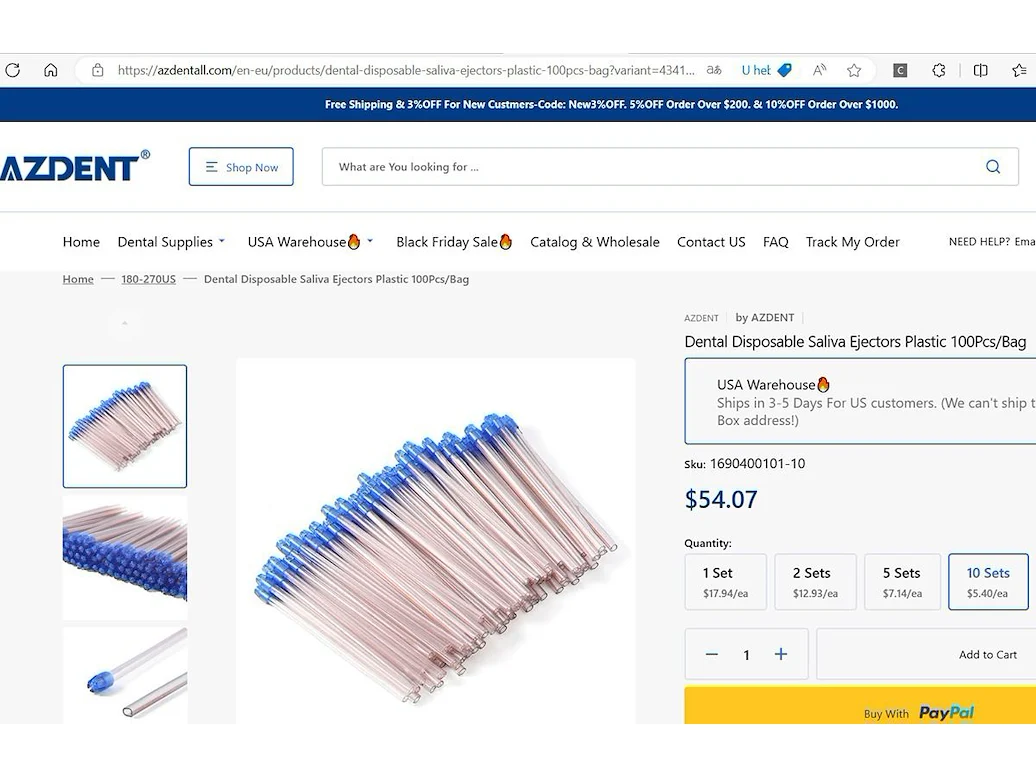Image resolution: width=1036 pixels, height=777 pixels.
Task: Increase quantity with the plus button
Action: click(781, 654)
